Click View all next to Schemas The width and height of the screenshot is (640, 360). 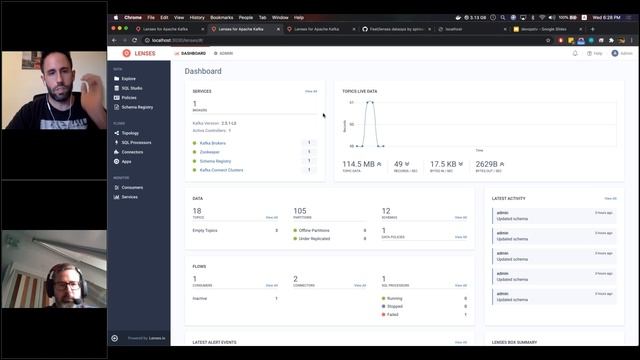pyautogui.click(x=461, y=218)
